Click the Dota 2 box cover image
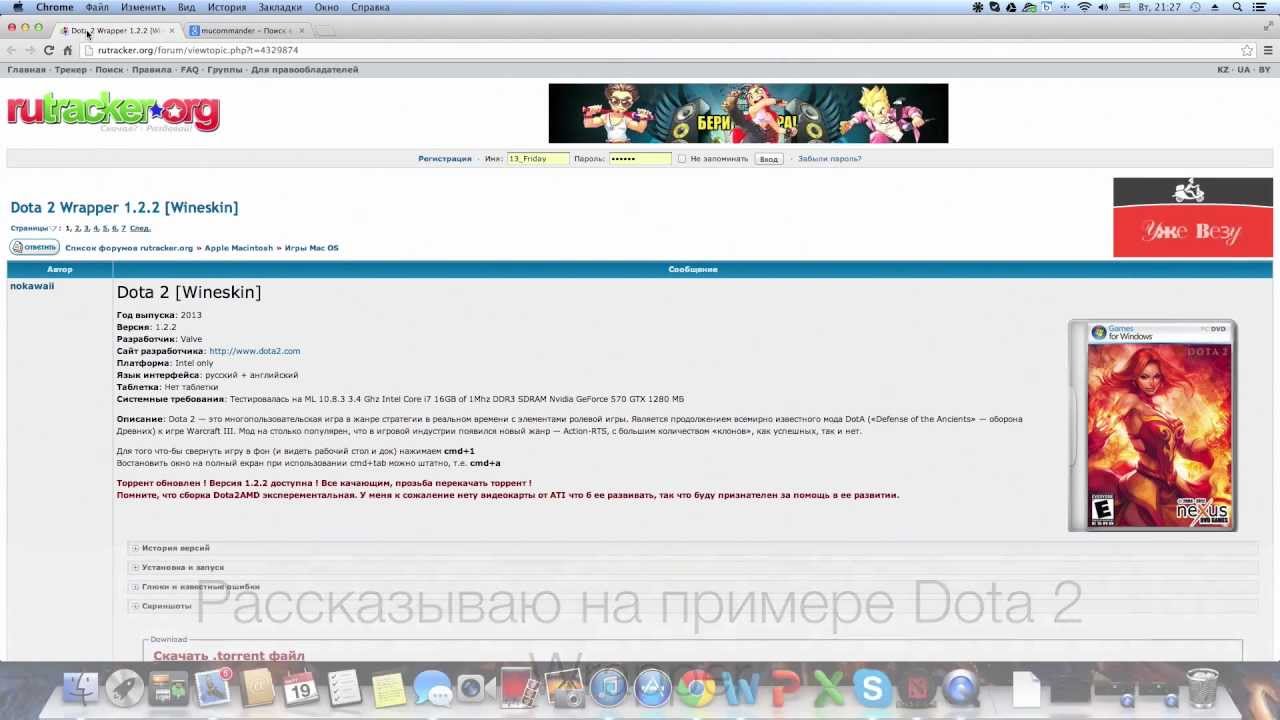 (x=1152, y=425)
